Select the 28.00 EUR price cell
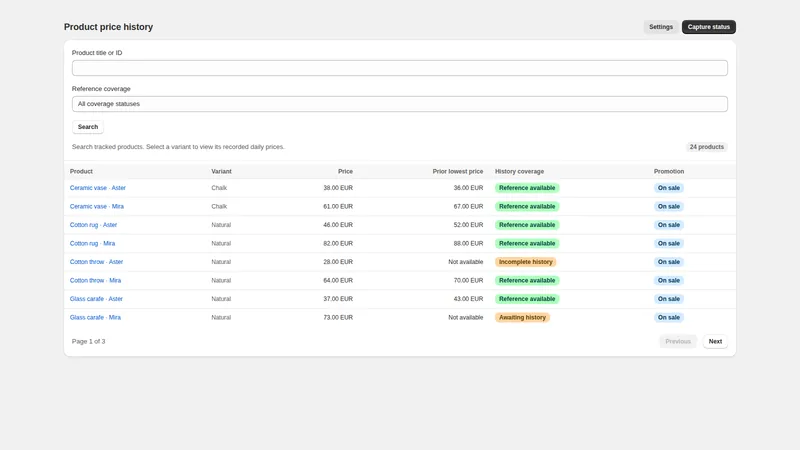 coord(338,262)
